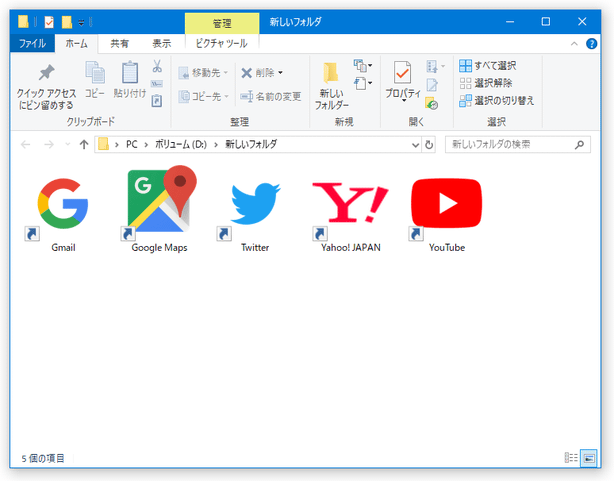Screen dimensions: 614x481
Task: Click the New folder icon in ribbon
Action: coord(331,73)
